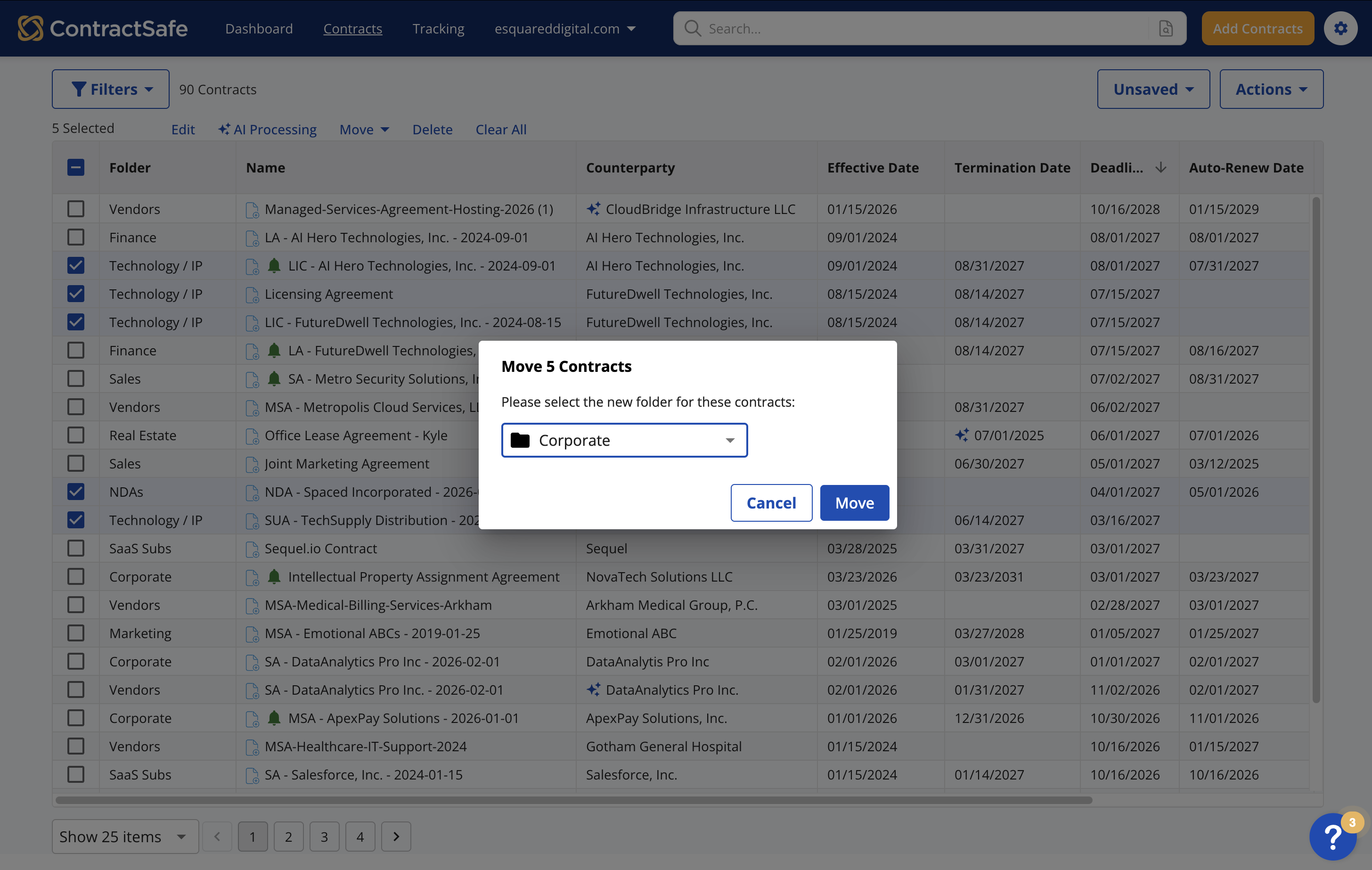Go to page 4
1372x870 pixels.
coord(360,837)
